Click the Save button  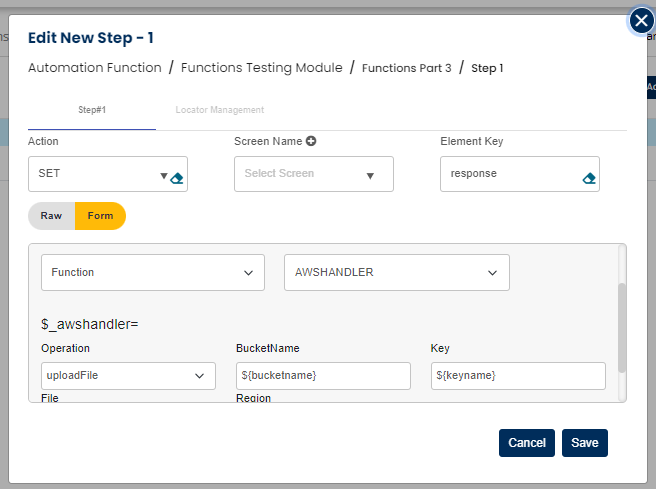coord(584,443)
